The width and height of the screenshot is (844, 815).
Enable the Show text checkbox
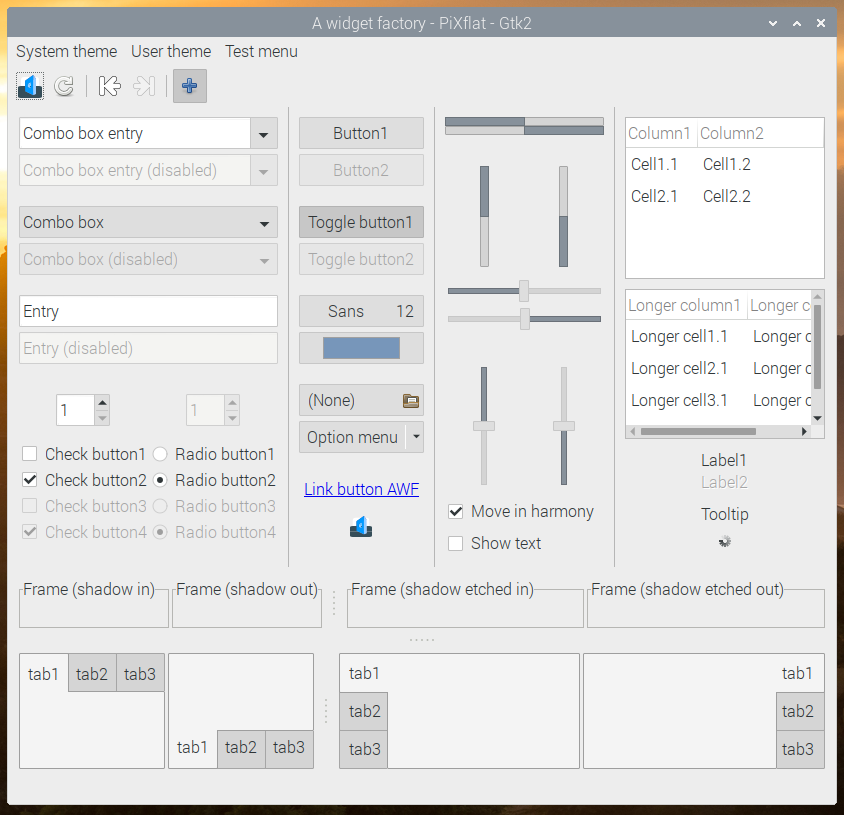coord(456,543)
